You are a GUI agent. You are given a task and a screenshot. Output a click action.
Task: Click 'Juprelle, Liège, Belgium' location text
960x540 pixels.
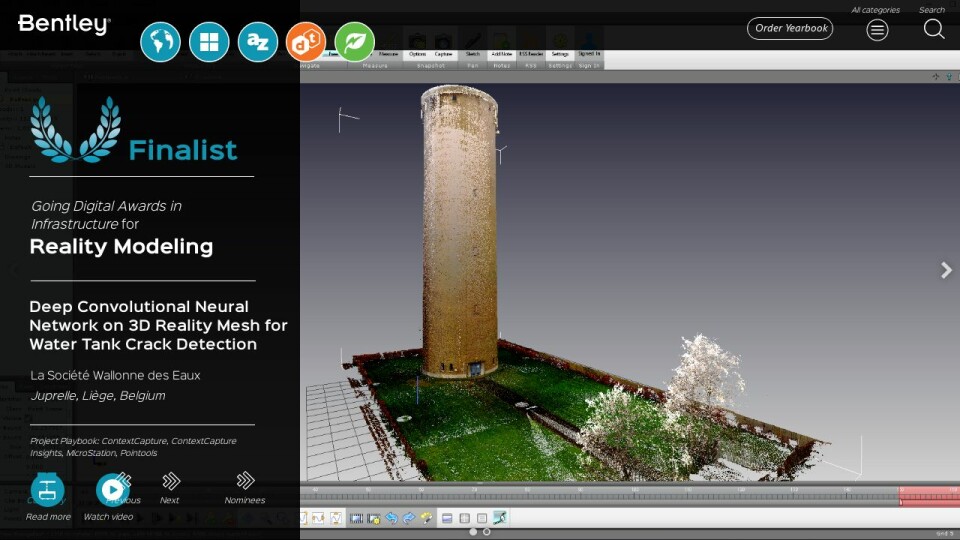98,396
